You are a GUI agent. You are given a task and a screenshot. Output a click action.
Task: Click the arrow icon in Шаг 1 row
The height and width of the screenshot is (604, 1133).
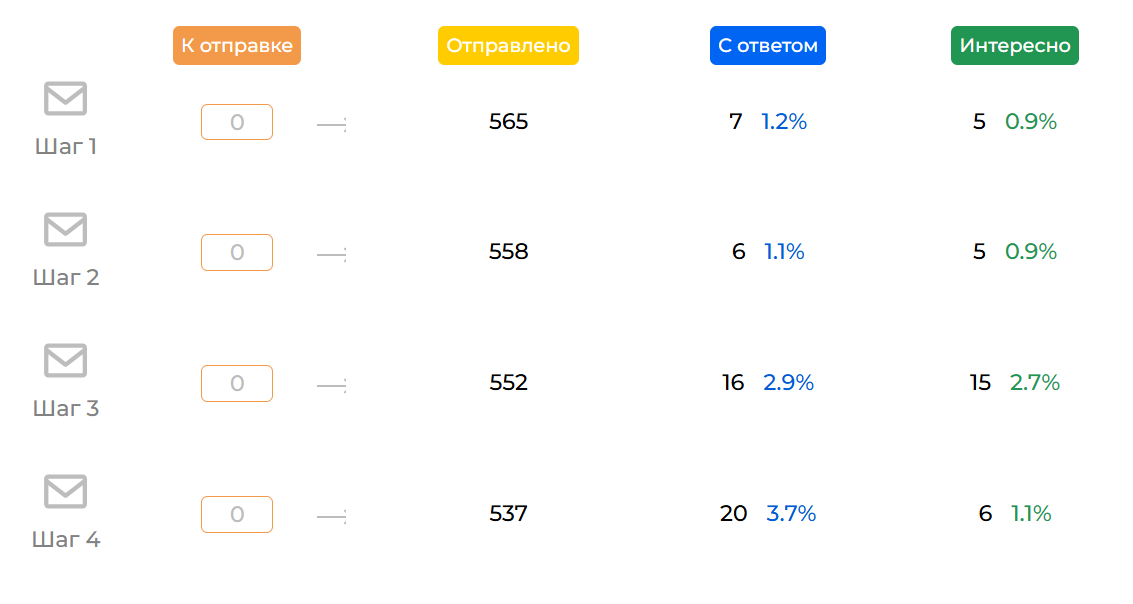point(331,124)
